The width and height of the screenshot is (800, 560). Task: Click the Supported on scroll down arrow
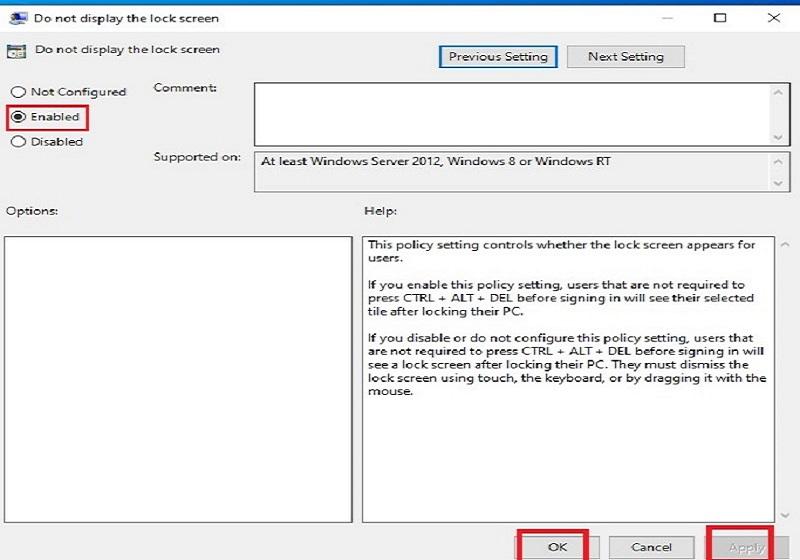point(778,183)
